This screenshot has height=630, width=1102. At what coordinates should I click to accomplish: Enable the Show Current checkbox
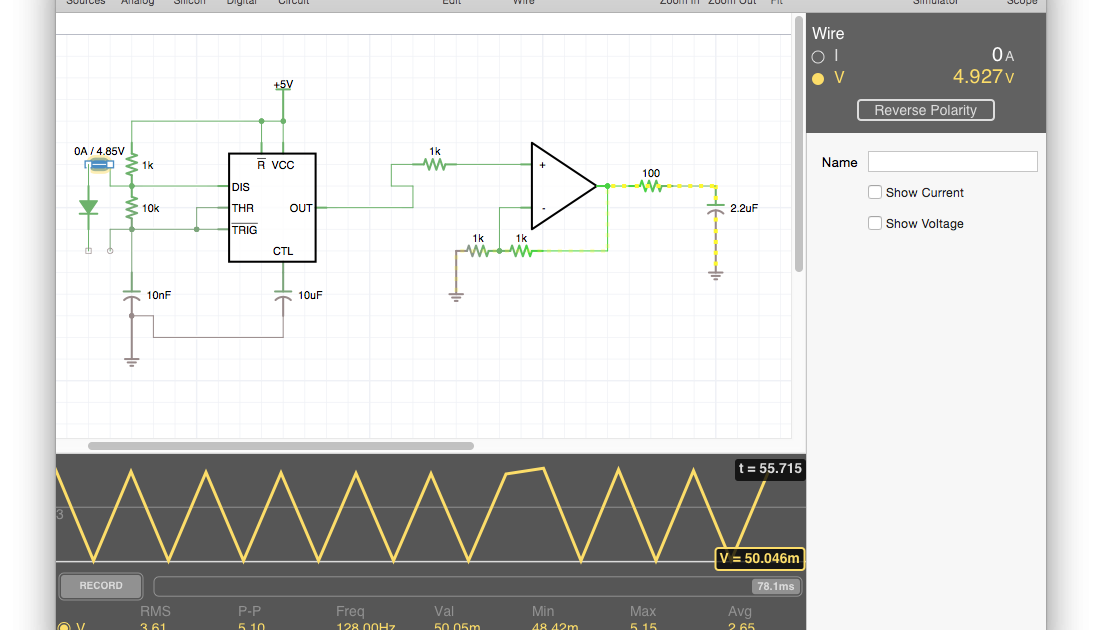click(x=875, y=192)
